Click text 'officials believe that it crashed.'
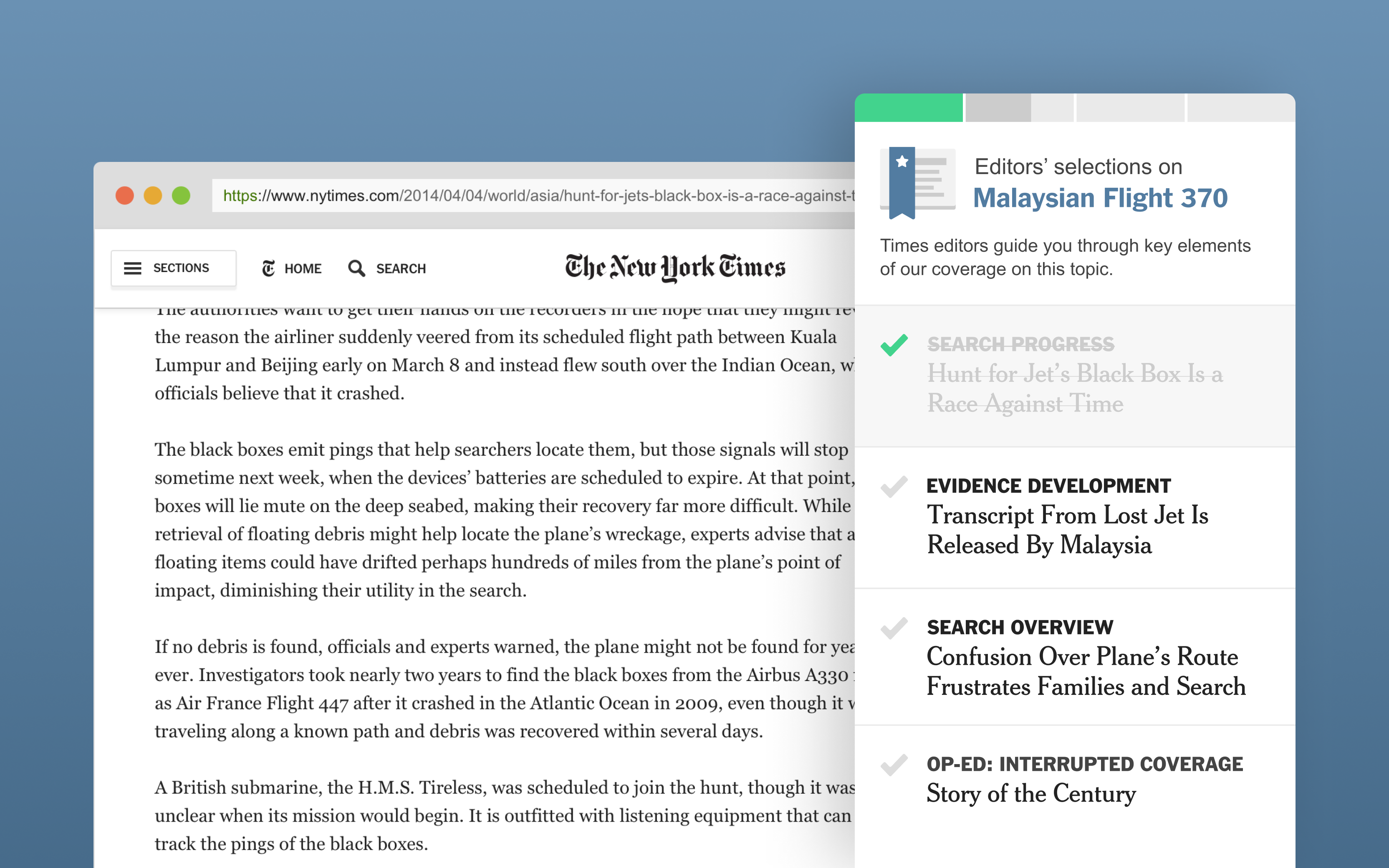The width and height of the screenshot is (1389, 868). click(x=280, y=393)
